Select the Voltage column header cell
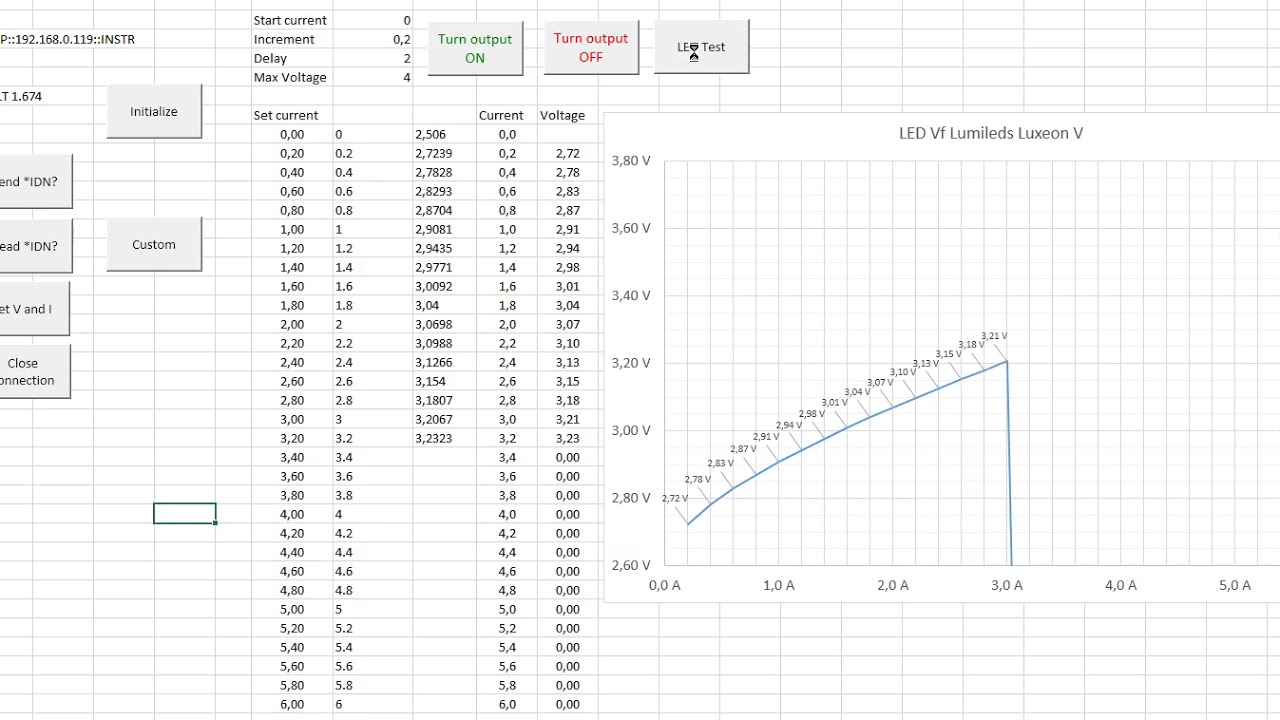This screenshot has height=720, width=1280. 567,115
